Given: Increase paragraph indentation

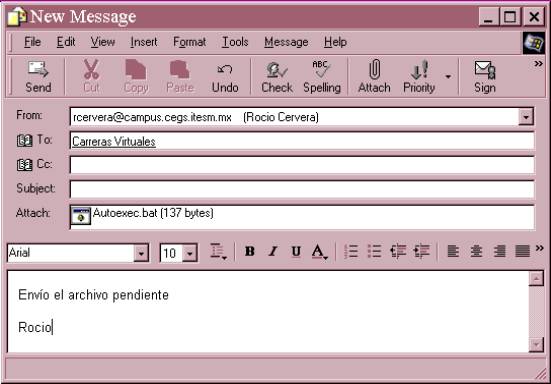Looking at the screenshot, I should coord(421,252).
